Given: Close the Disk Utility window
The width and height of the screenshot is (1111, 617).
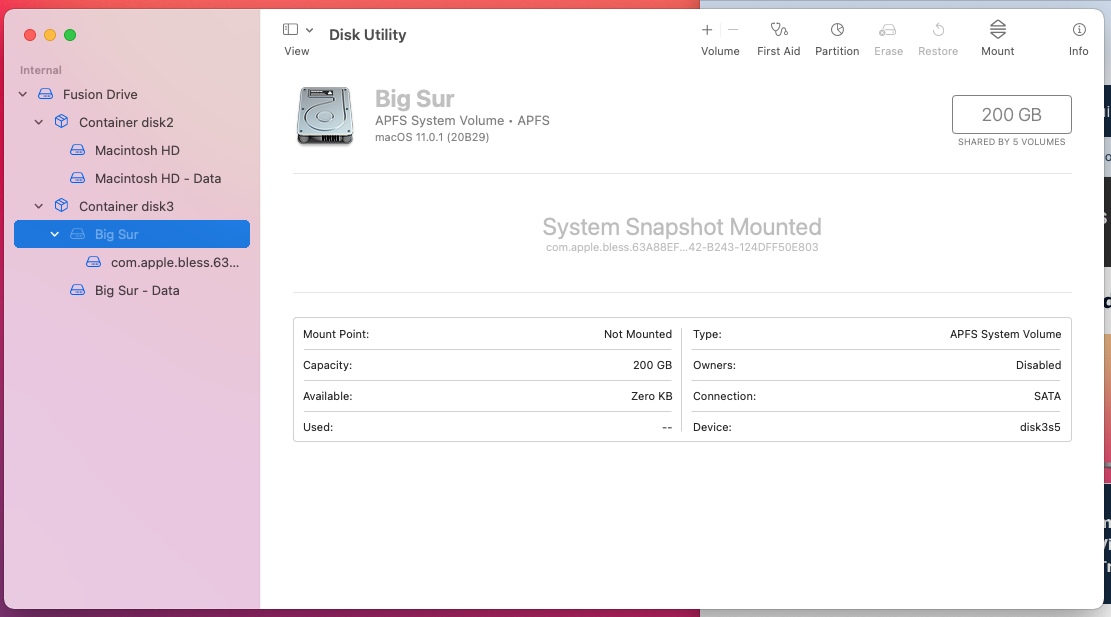Looking at the screenshot, I should [x=30, y=35].
